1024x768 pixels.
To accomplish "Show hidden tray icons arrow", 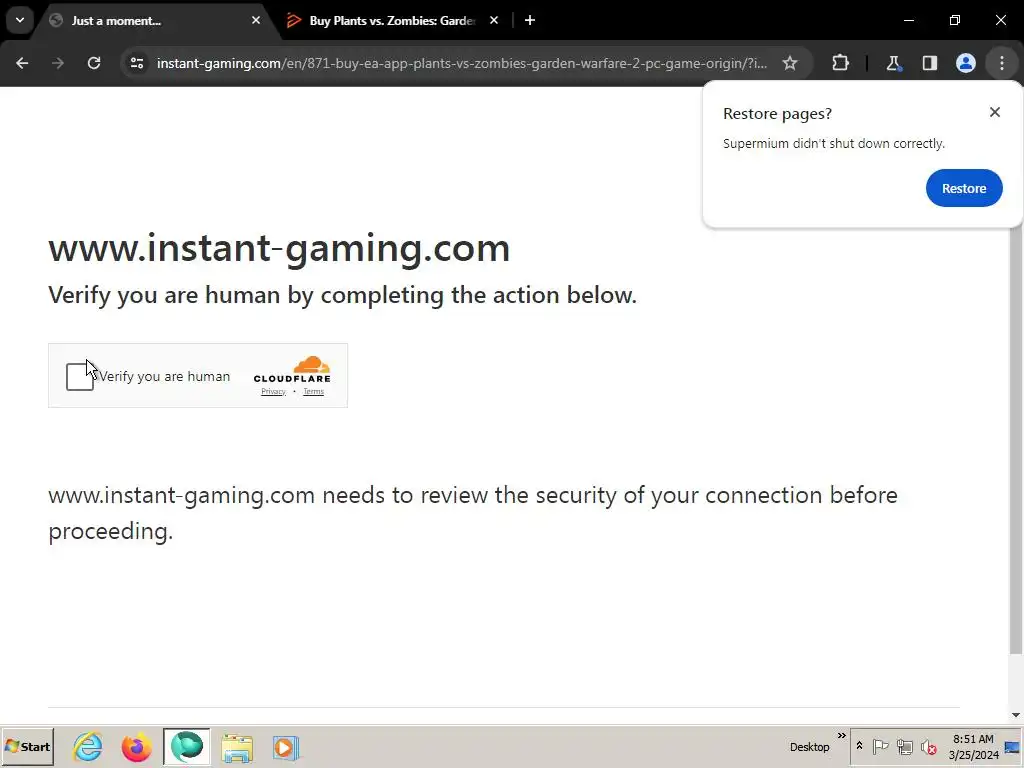I will click(x=859, y=746).
